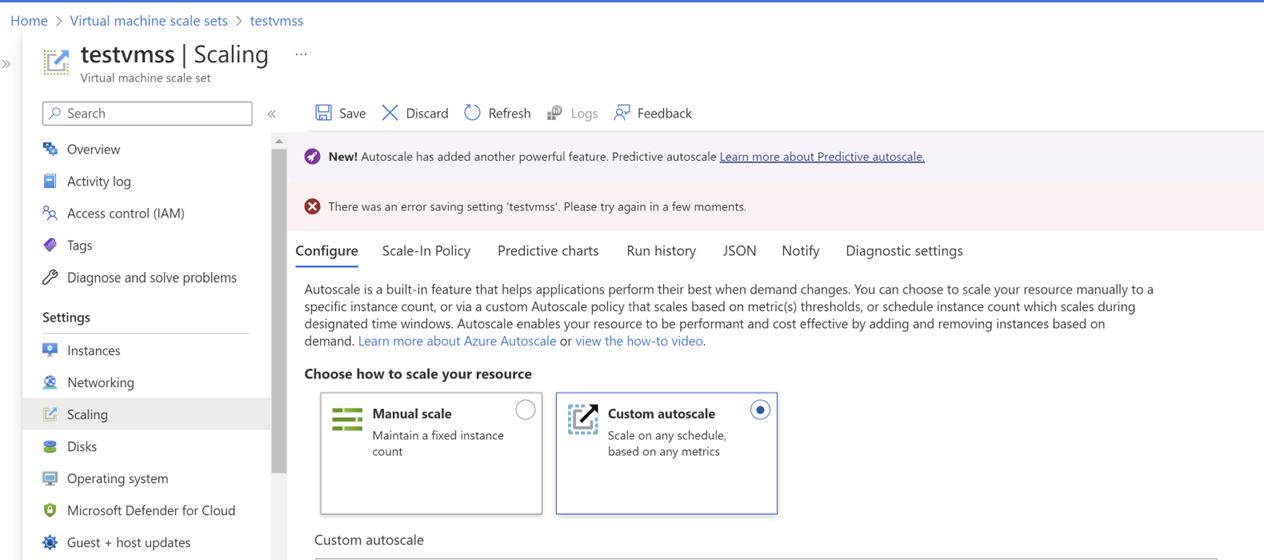Screen dimensions: 1264x560
Task: Click the Operating system icon
Action: 50,478
